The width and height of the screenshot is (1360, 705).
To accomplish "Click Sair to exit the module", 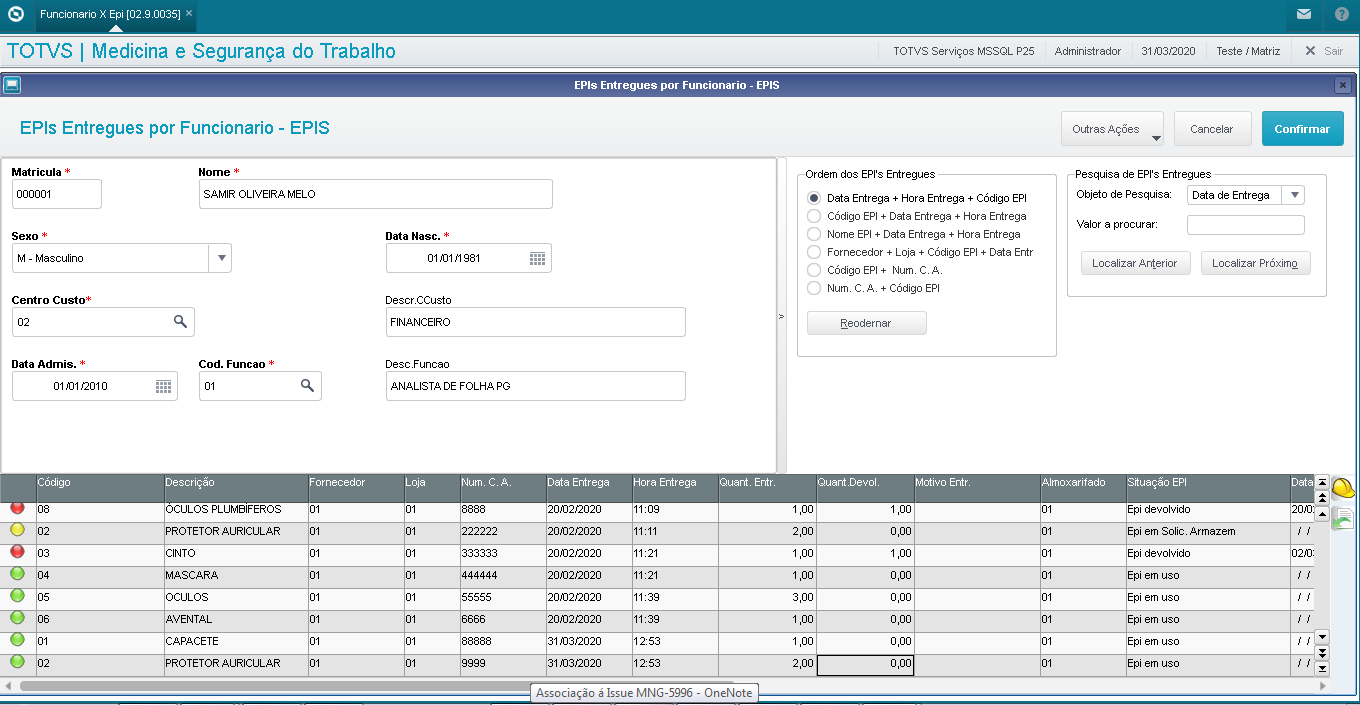I will (x=1324, y=51).
